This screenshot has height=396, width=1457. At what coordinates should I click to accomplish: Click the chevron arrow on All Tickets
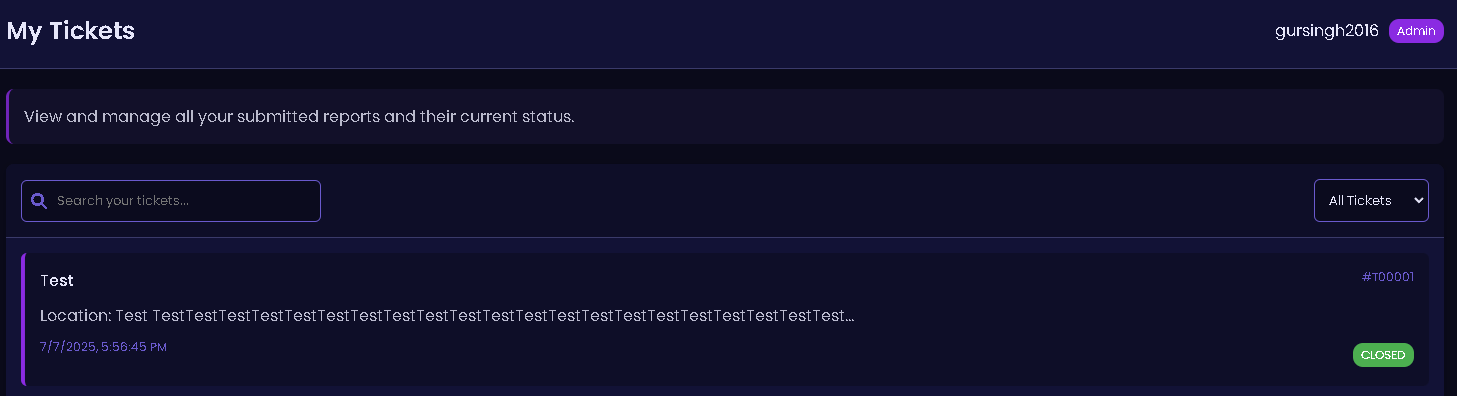click(x=1418, y=201)
